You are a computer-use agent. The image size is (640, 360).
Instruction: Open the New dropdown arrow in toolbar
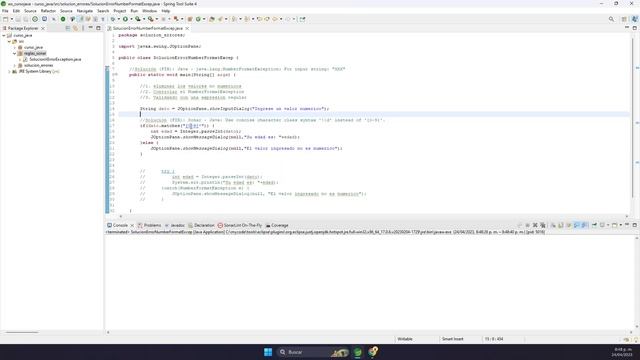point(11,19)
